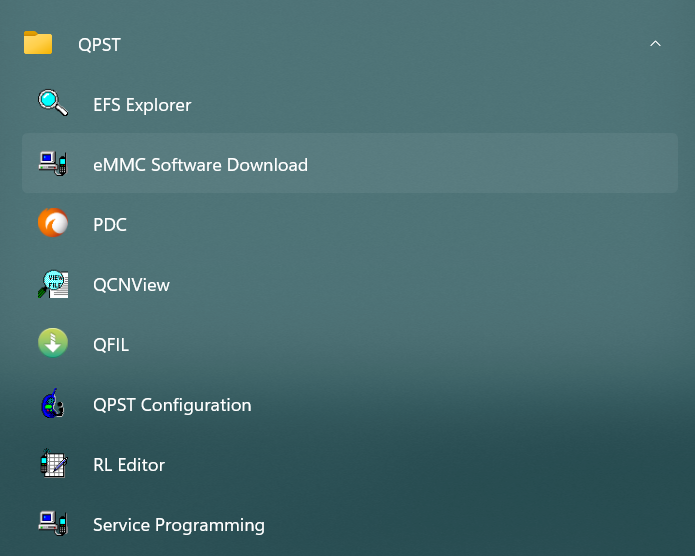Click blank area of highlighted eMMC row
The image size is (695, 556).
coord(488,163)
